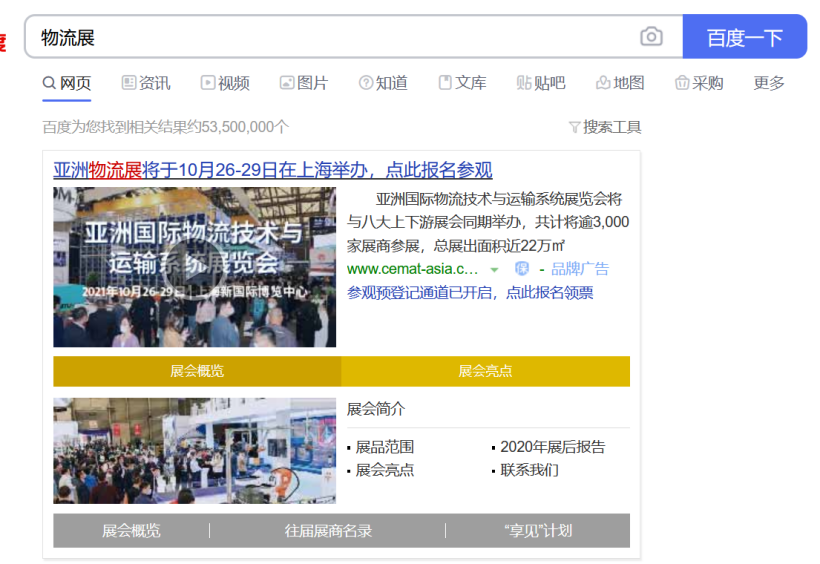Open the 亚洲物流展 headline link
The width and height of the screenshot is (820, 564).
272,170
